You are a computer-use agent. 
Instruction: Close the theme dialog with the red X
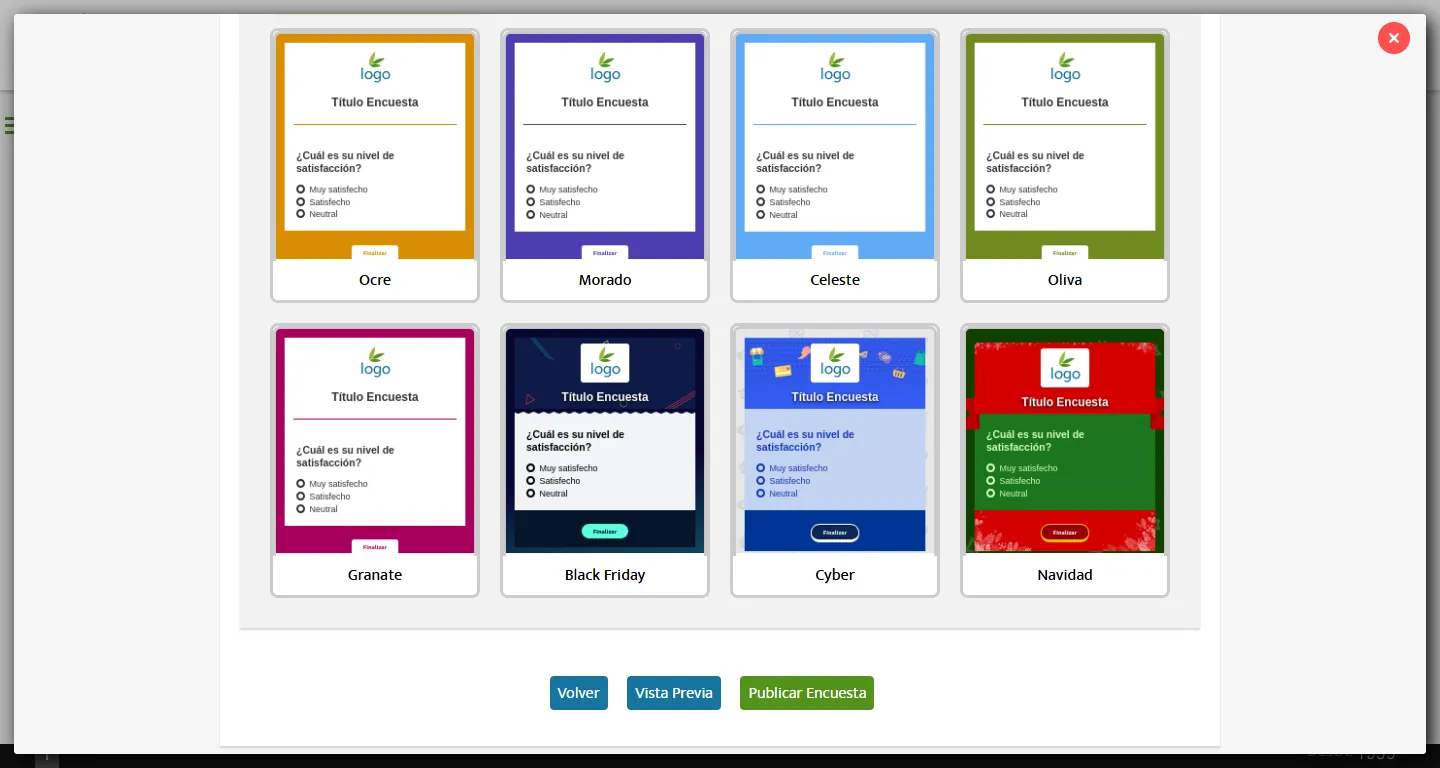1393,38
